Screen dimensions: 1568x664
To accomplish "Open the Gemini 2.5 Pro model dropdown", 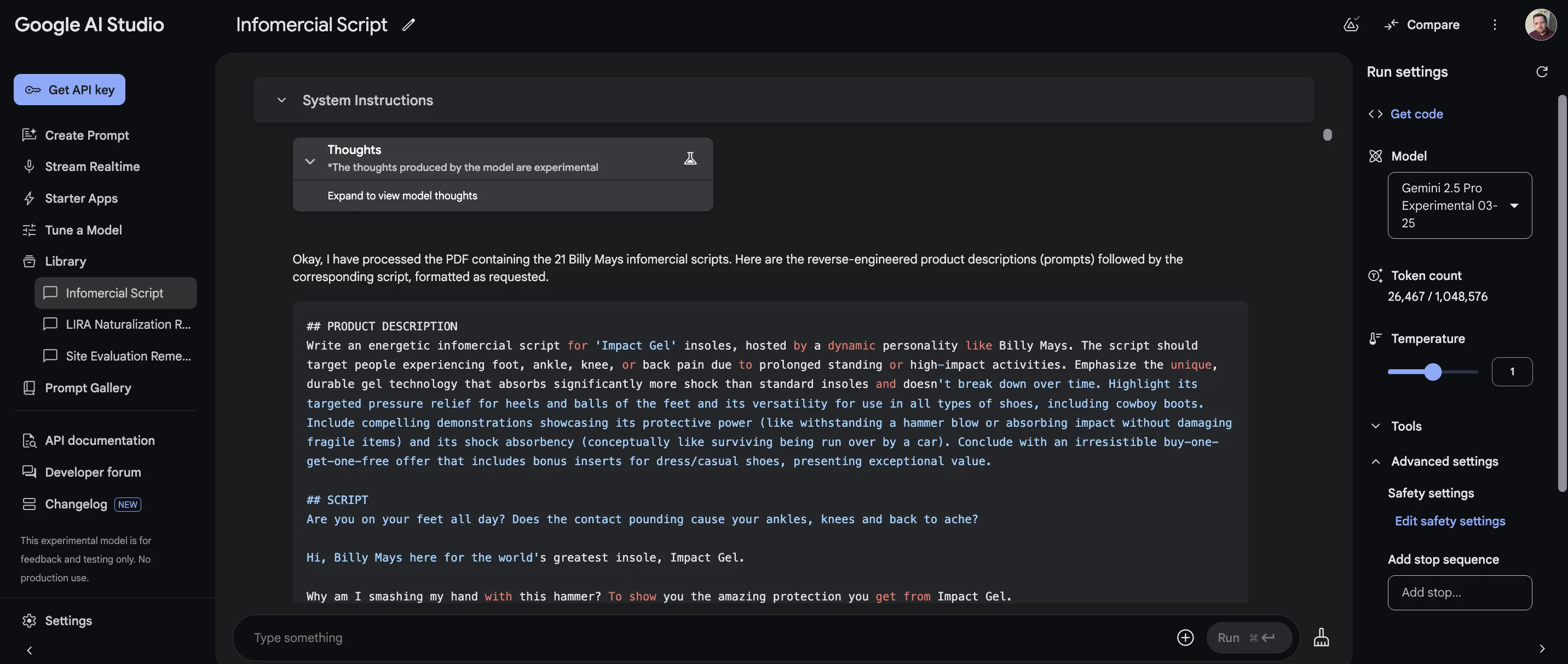I will point(1459,205).
